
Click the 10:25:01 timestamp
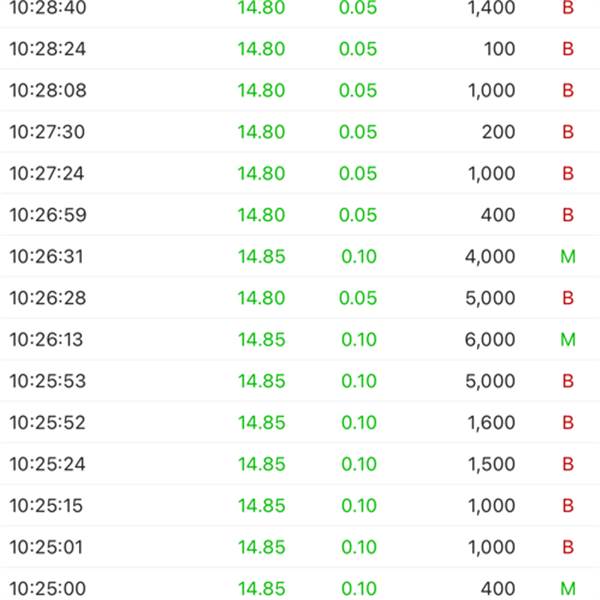46,547
